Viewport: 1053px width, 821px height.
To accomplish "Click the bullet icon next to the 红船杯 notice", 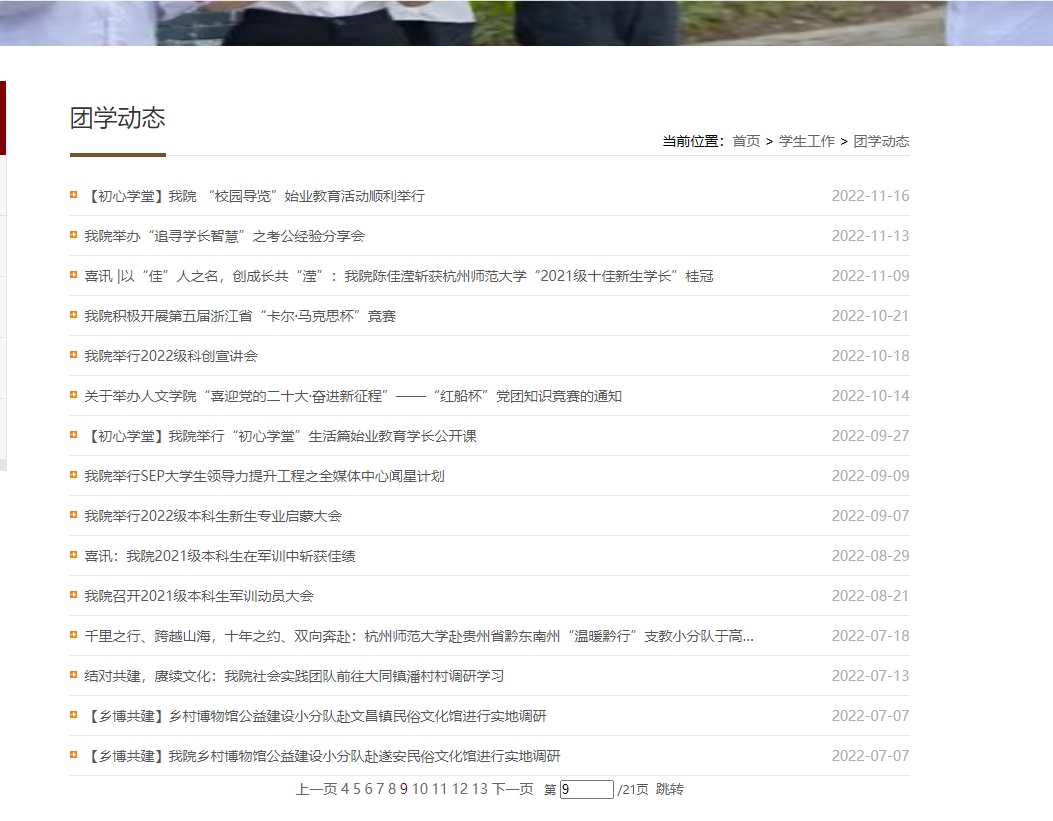I will click(x=72, y=396).
